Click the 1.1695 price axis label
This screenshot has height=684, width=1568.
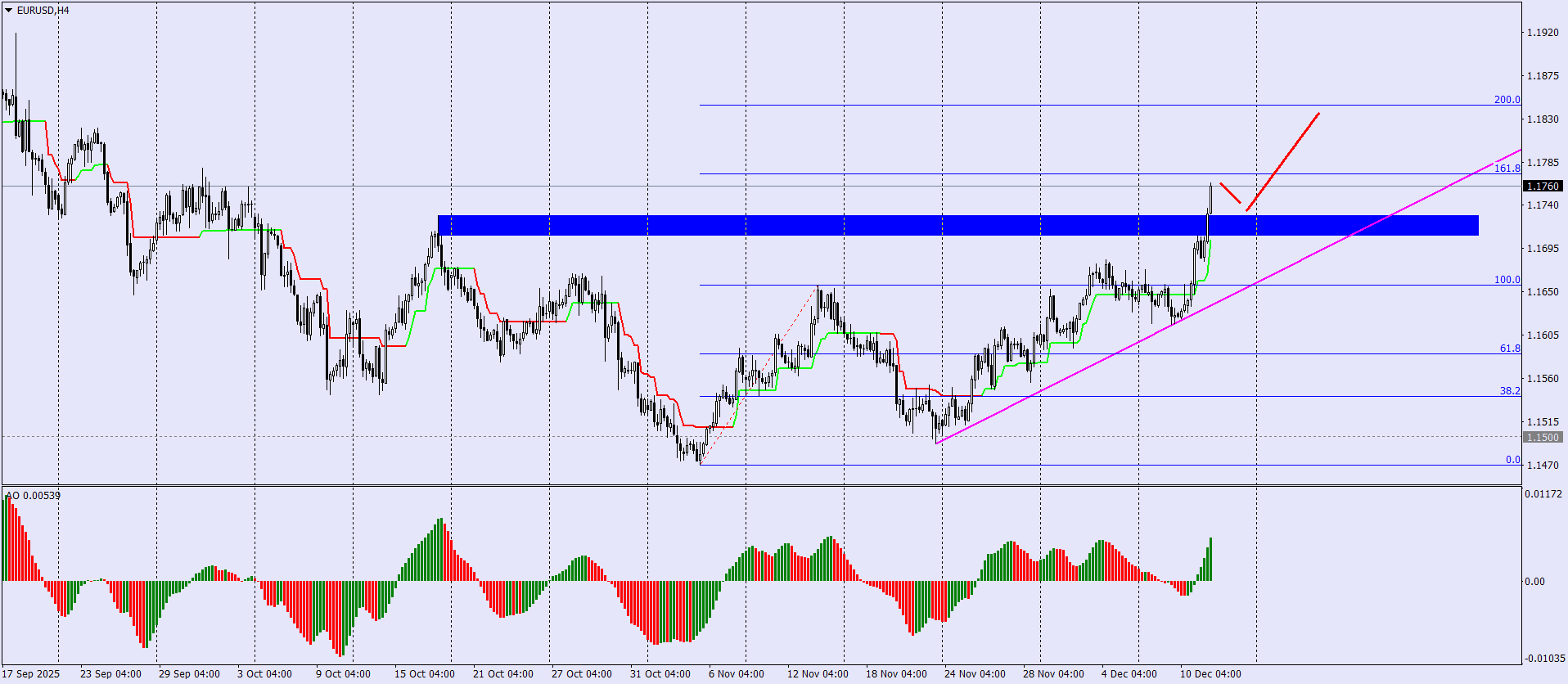tap(1543, 249)
